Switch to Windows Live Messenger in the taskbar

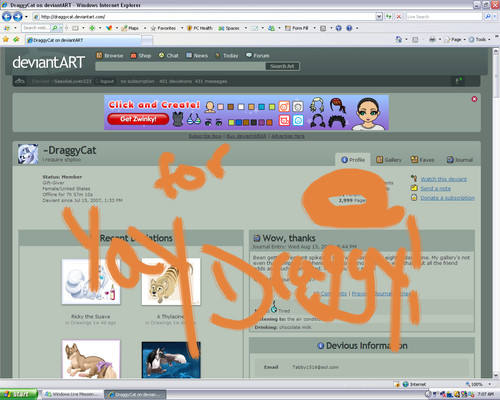[x=74, y=394]
